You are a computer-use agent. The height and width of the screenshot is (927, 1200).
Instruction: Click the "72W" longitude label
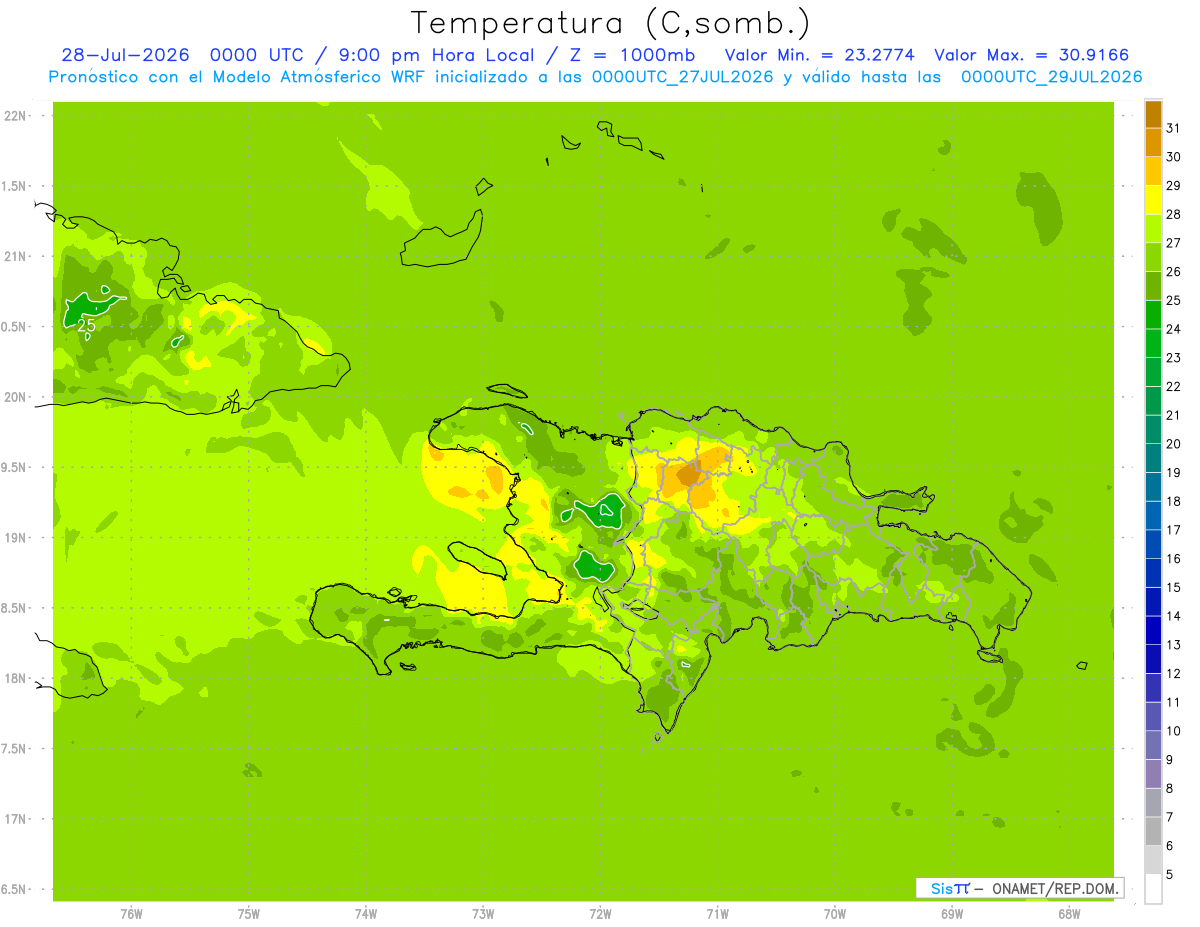600,914
